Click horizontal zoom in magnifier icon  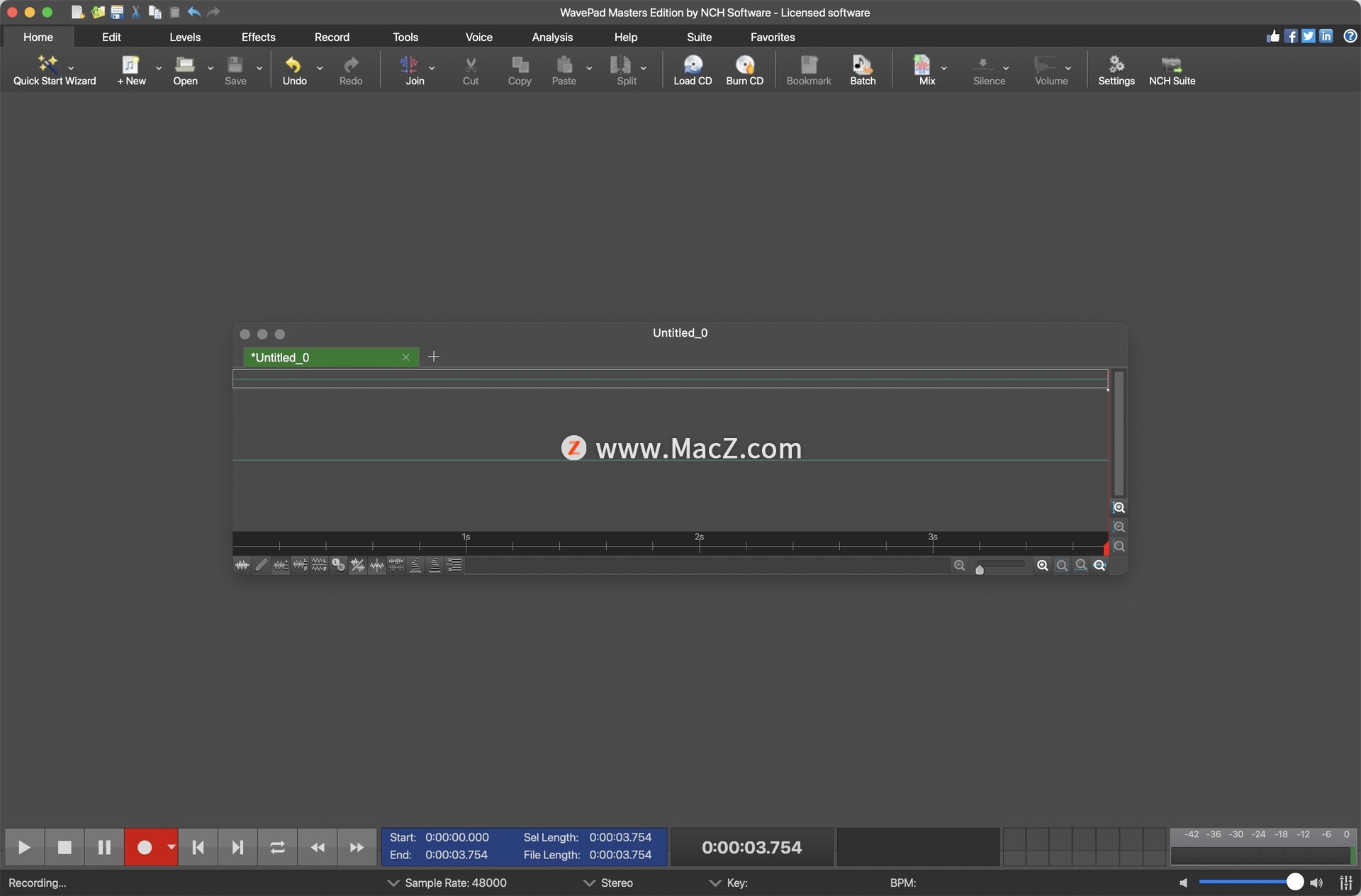[1042, 565]
